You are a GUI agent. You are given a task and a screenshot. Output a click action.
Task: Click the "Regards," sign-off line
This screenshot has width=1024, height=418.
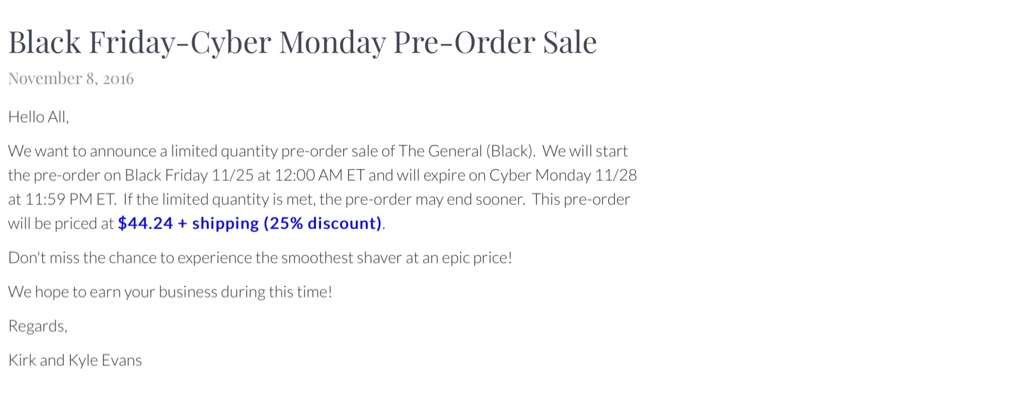tap(38, 326)
